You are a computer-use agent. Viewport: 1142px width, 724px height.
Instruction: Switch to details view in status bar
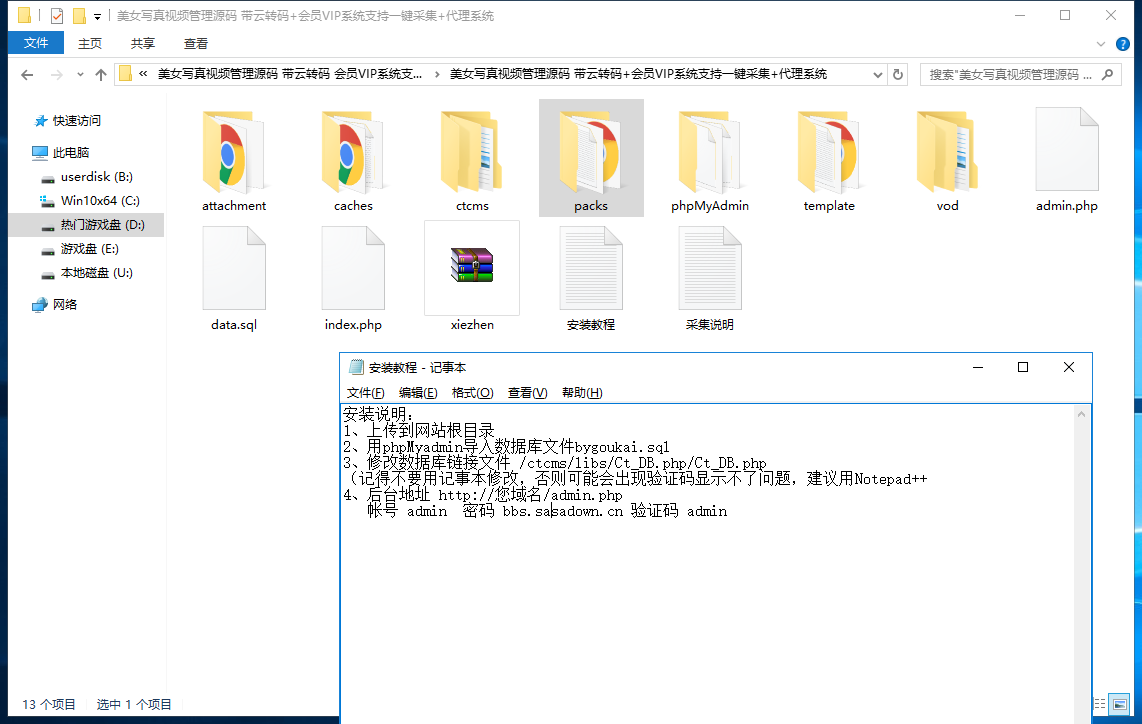click(1100, 704)
